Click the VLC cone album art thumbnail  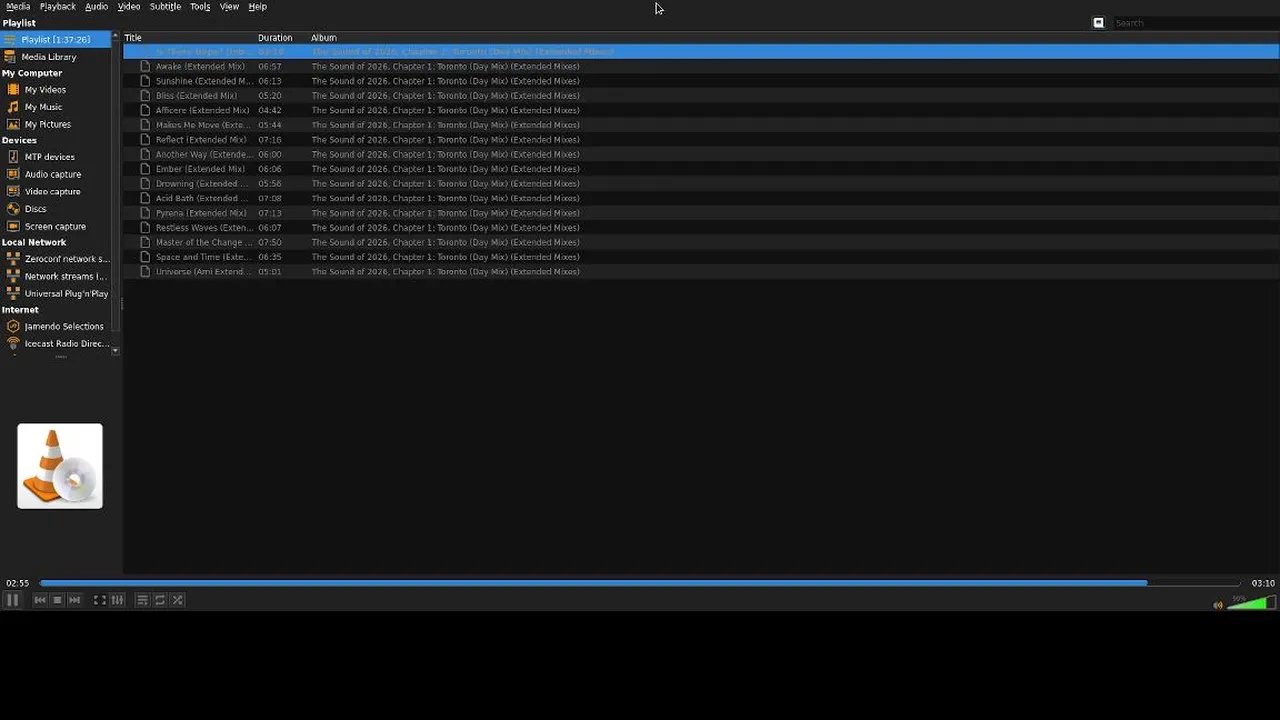tap(60, 466)
